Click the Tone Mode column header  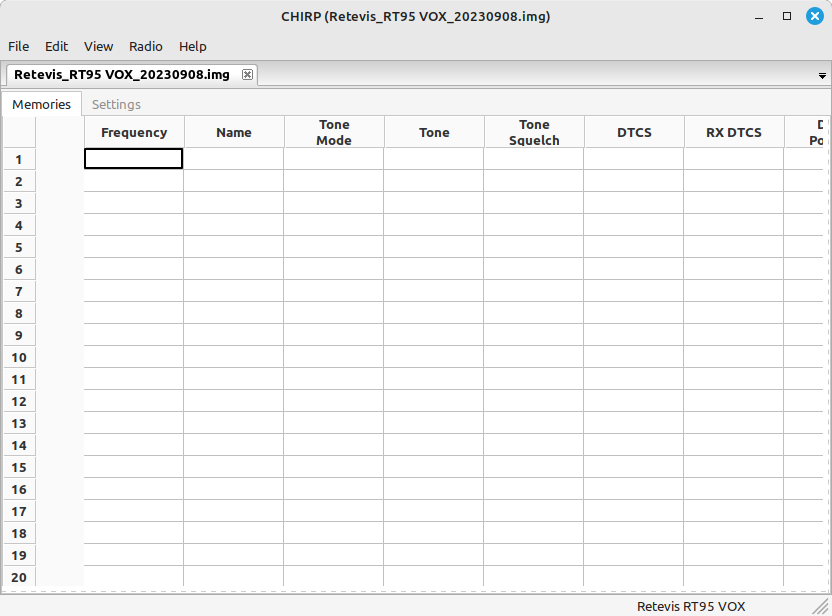point(334,132)
